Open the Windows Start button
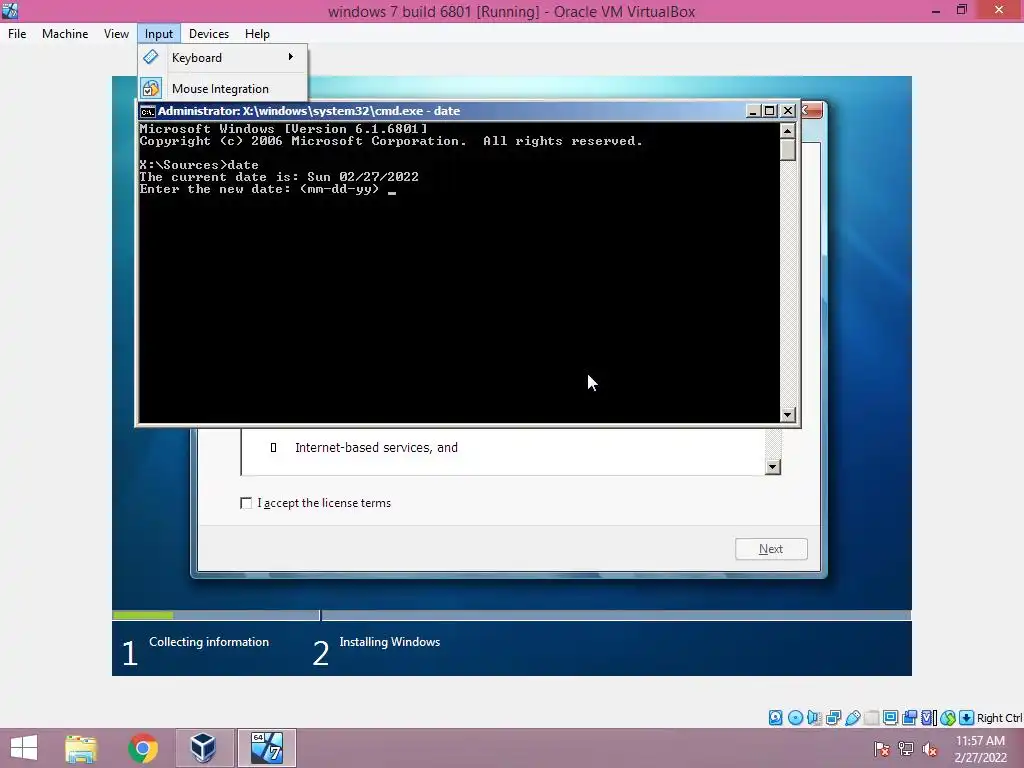This screenshot has height=768, width=1024. (x=24, y=748)
